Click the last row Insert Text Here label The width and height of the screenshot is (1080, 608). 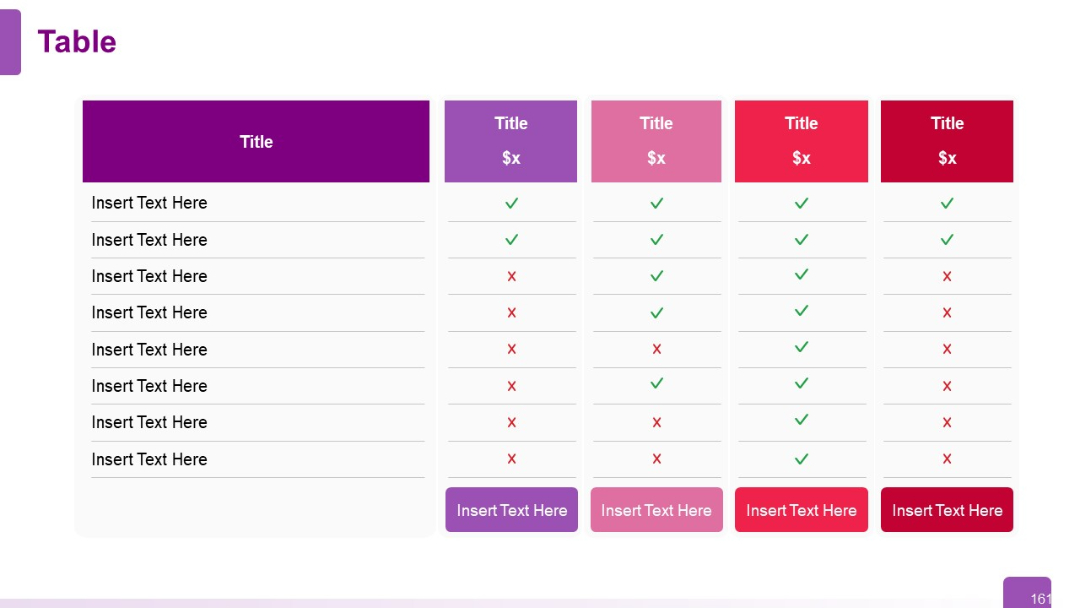point(149,459)
